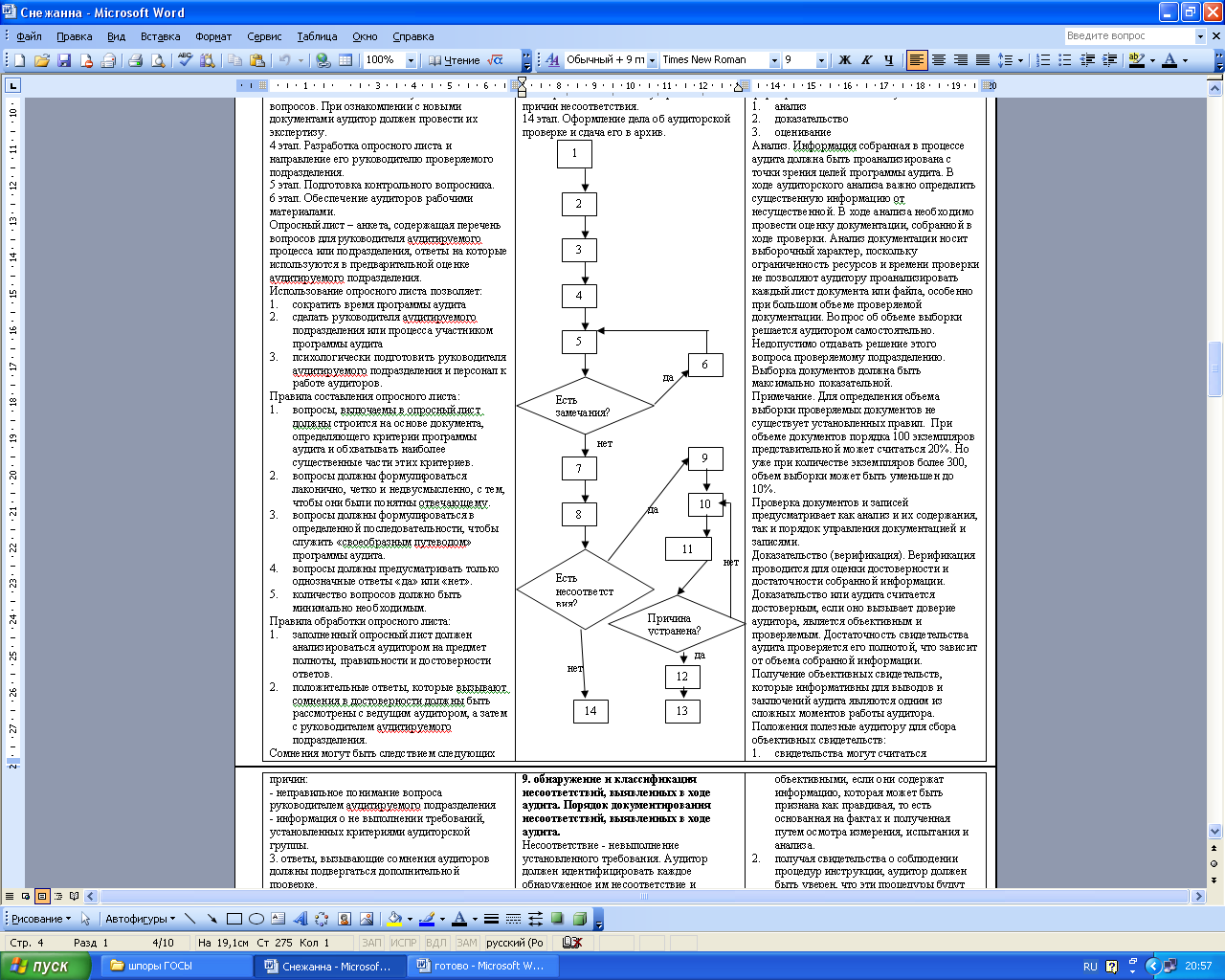Create a new blank document
The image size is (1225, 980).
point(19,60)
